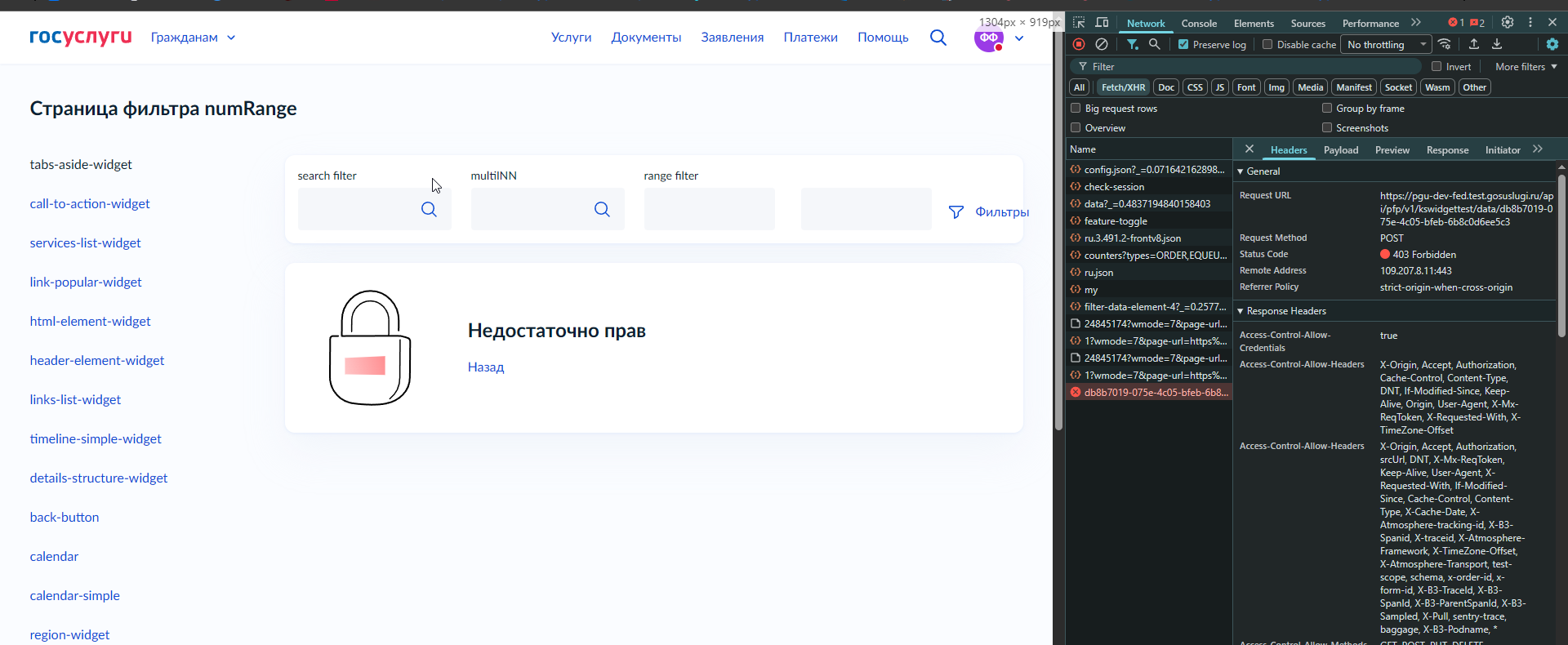The height and width of the screenshot is (645, 1568).
Task: Click the range filter input field
Action: pos(709,209)
